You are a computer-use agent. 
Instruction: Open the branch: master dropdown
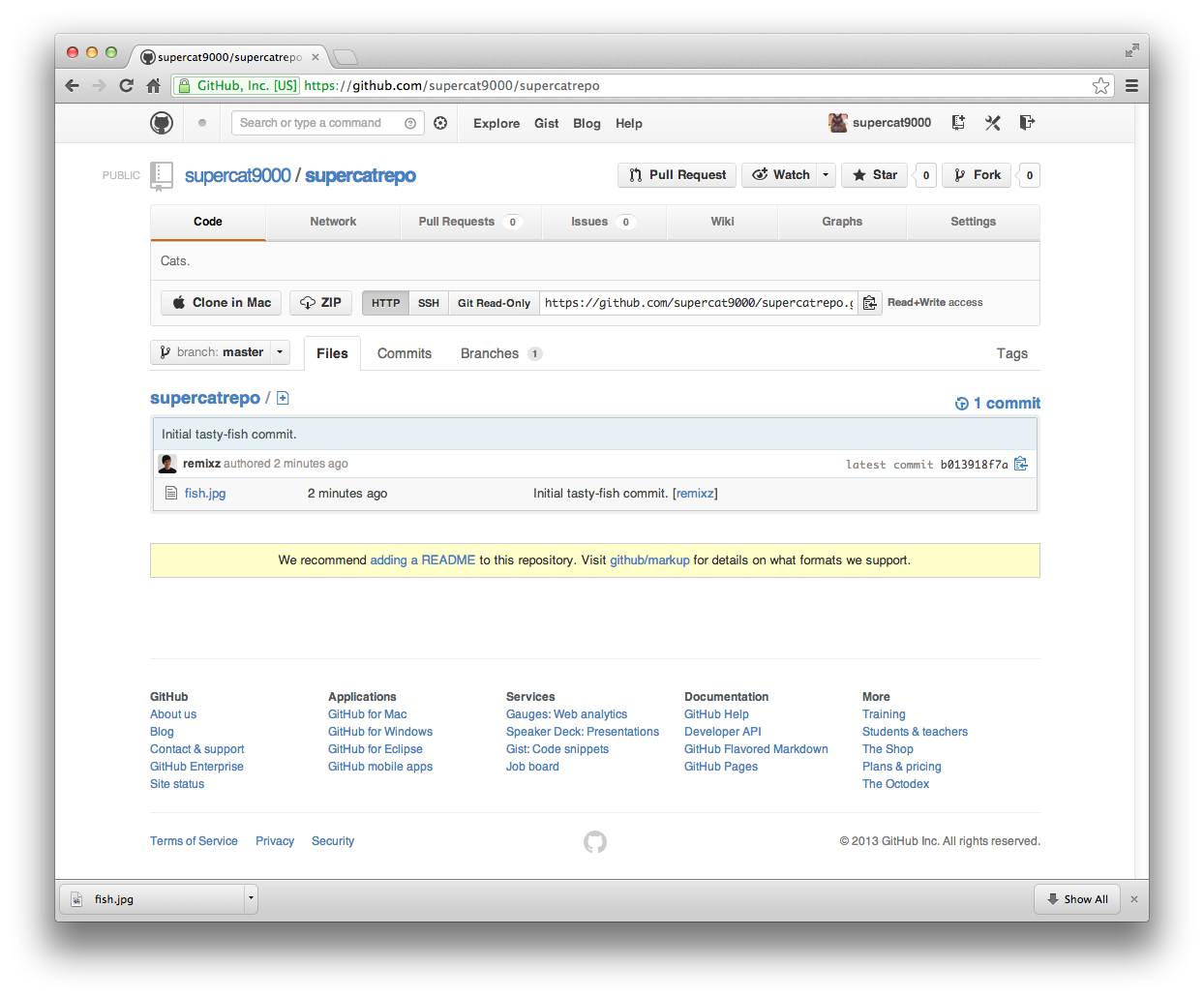click(220, 352)
